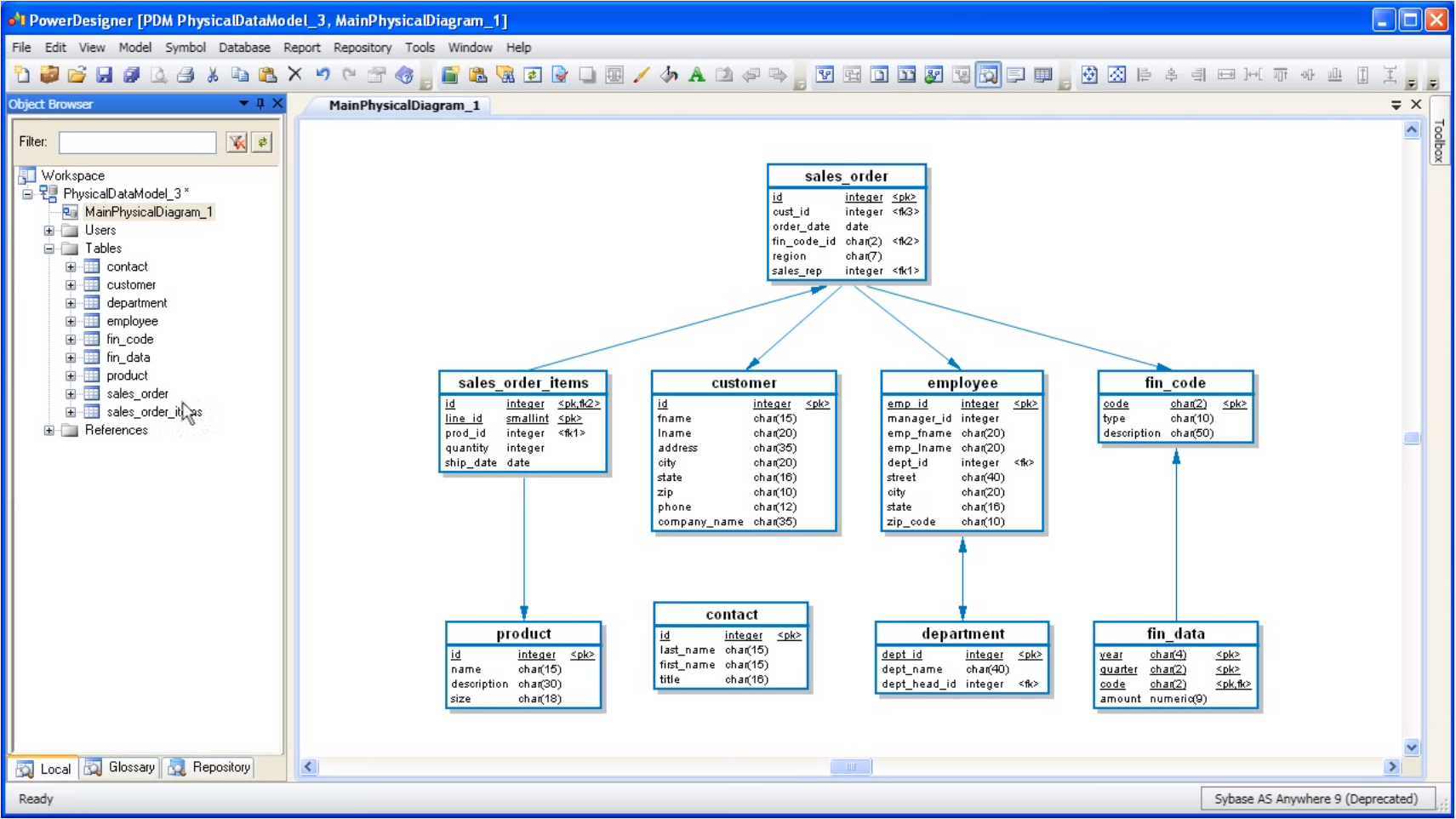Image resolution: width=1456 pixels, height=819 pixels.
Task: Click the horizontal scrollbar thumb under the diagram
Action: [x=850, y=767]
